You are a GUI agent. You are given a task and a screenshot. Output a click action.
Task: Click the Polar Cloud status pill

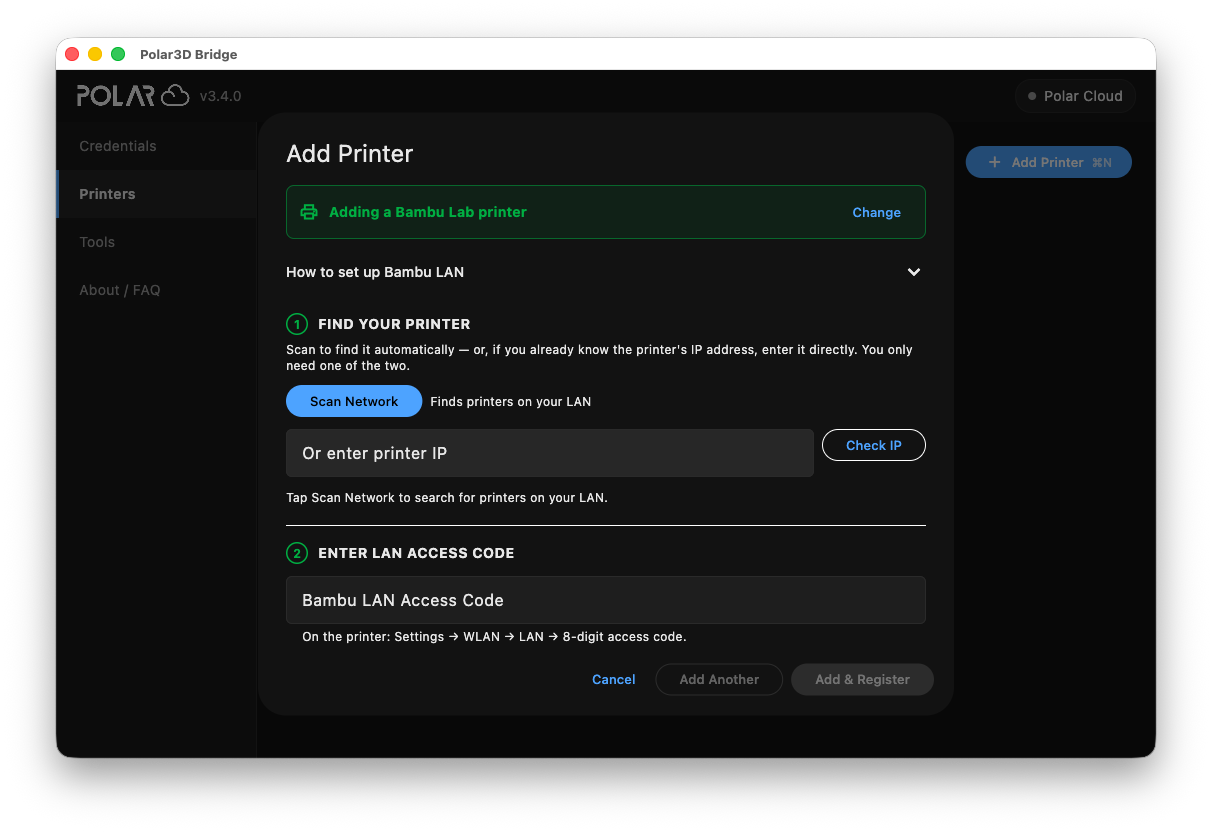point(1075,96)
